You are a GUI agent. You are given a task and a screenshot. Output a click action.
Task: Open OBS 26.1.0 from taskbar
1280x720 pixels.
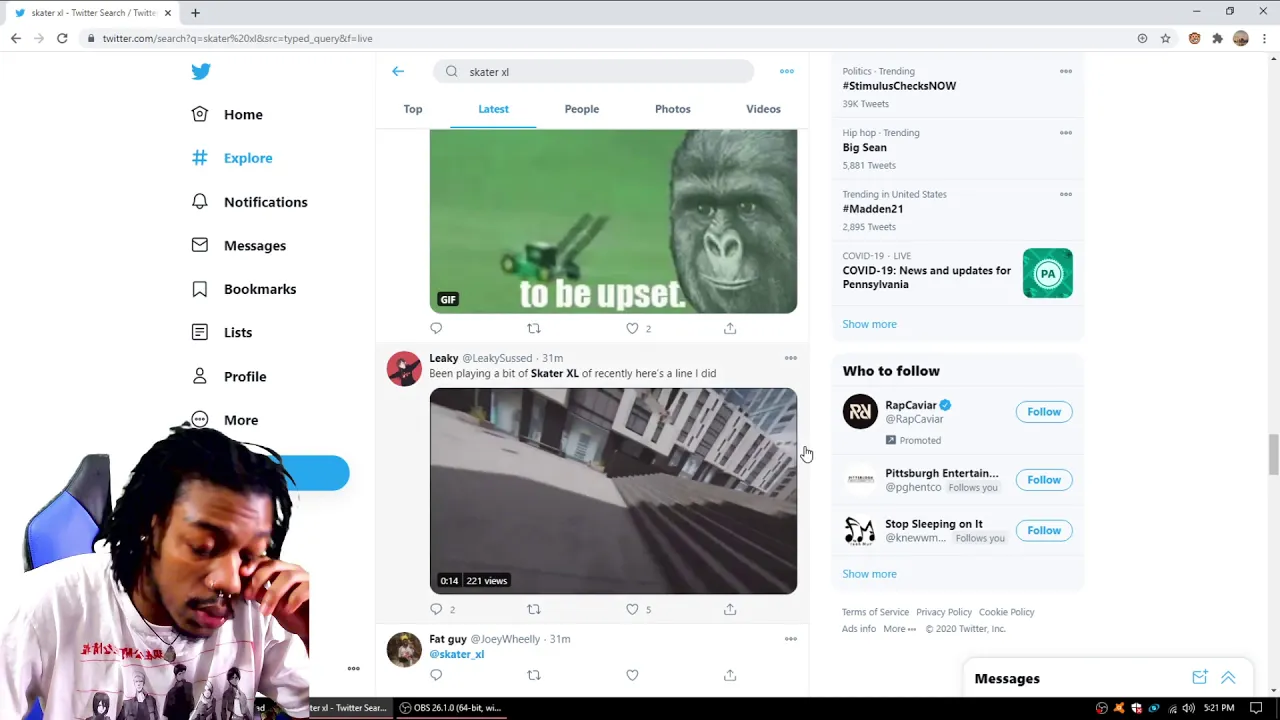click(450, 708)
